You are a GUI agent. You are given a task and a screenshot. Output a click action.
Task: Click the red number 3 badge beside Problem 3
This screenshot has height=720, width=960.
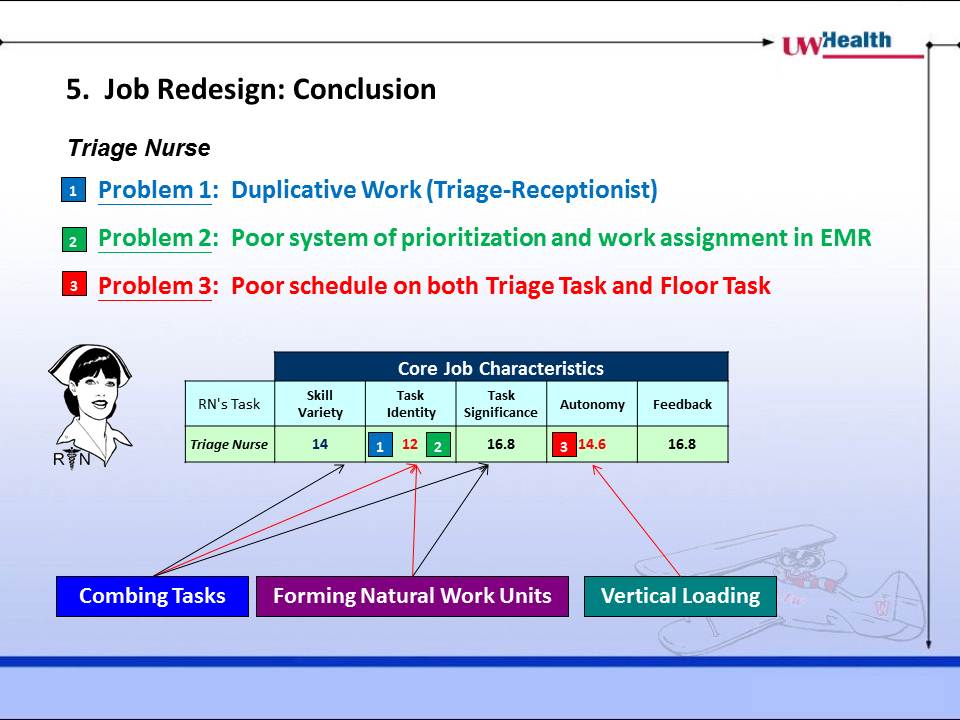73,285
